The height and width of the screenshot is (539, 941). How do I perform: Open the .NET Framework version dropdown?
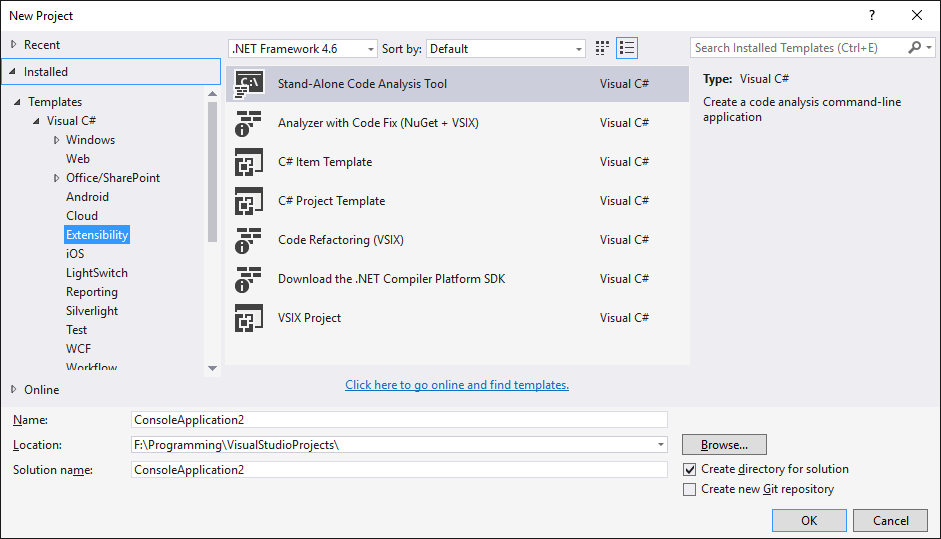pyautogui.click(x=303, y=48)
